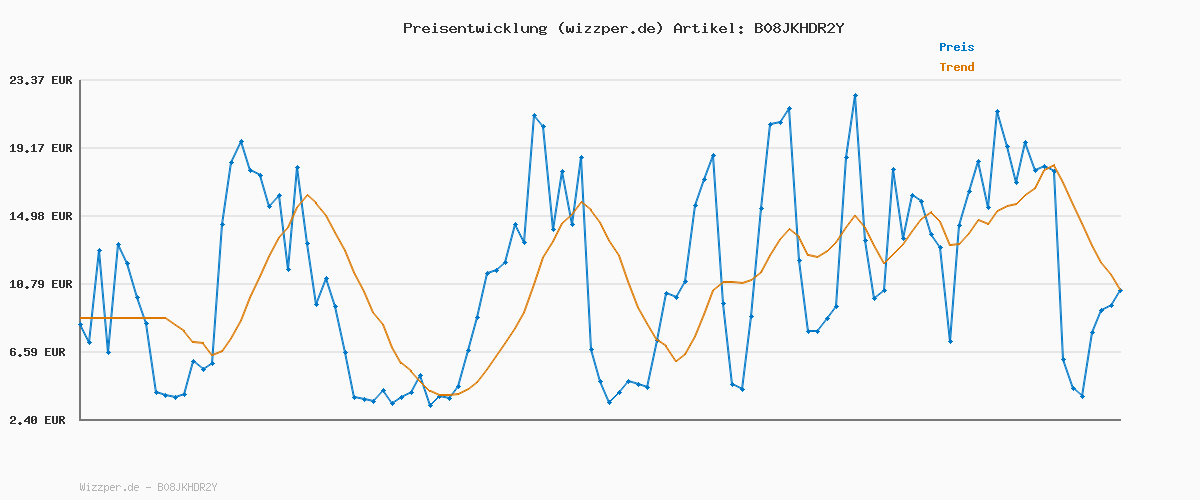Click the 19.17 EUR y-axis label

point(39,148)
